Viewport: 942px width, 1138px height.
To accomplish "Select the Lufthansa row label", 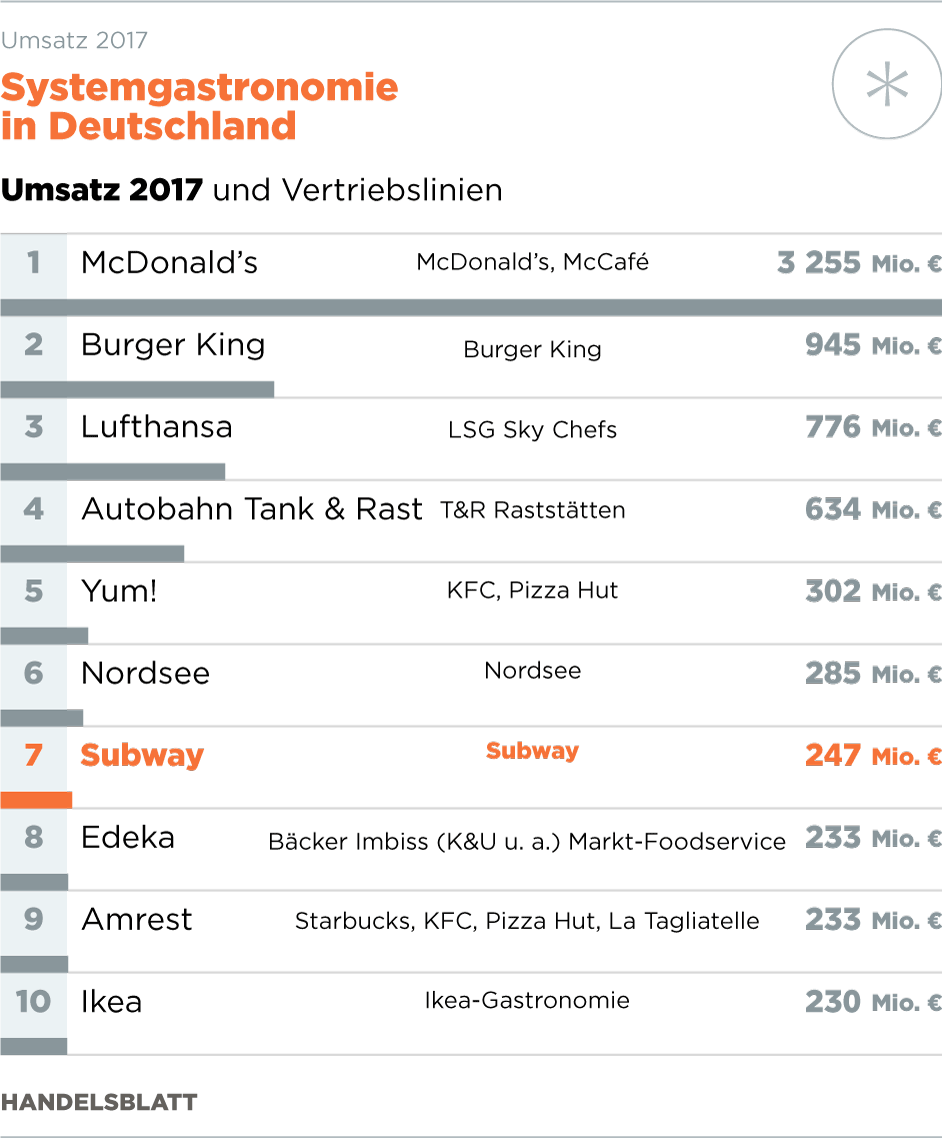I will point(156,427).
